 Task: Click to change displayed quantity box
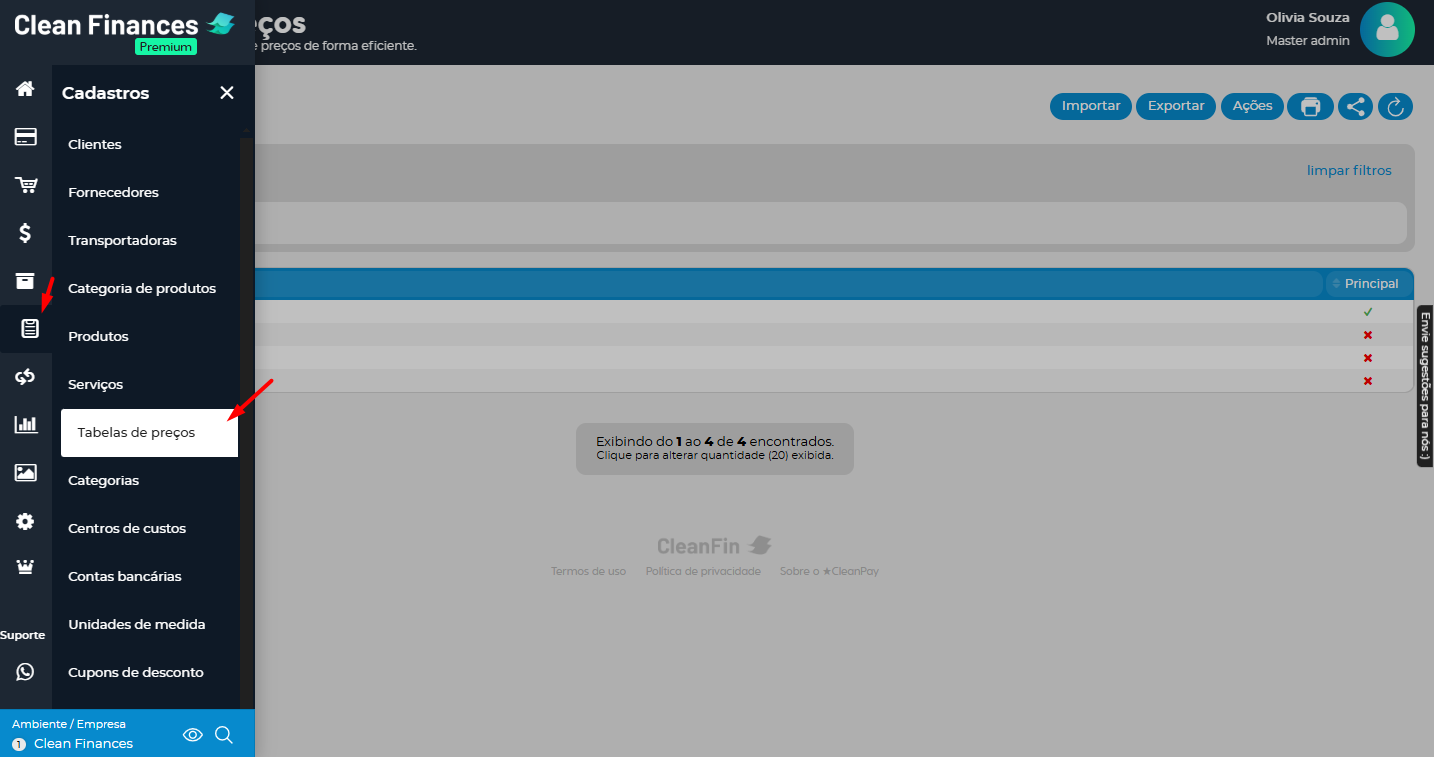[x=714, y=448]
